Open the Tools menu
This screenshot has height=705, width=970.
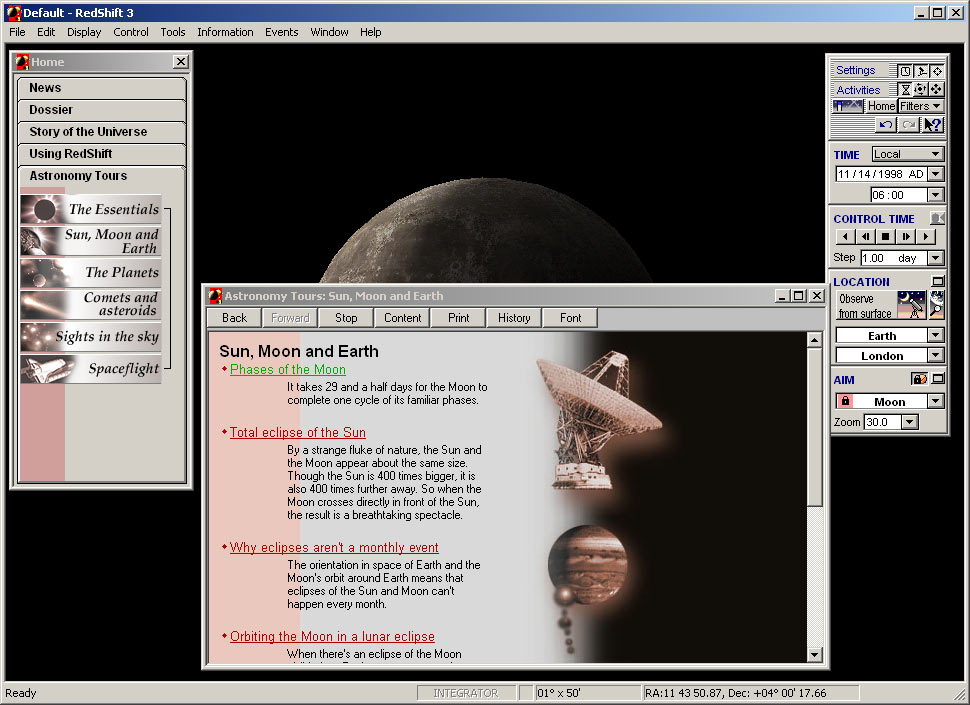[x=173, y=32]
